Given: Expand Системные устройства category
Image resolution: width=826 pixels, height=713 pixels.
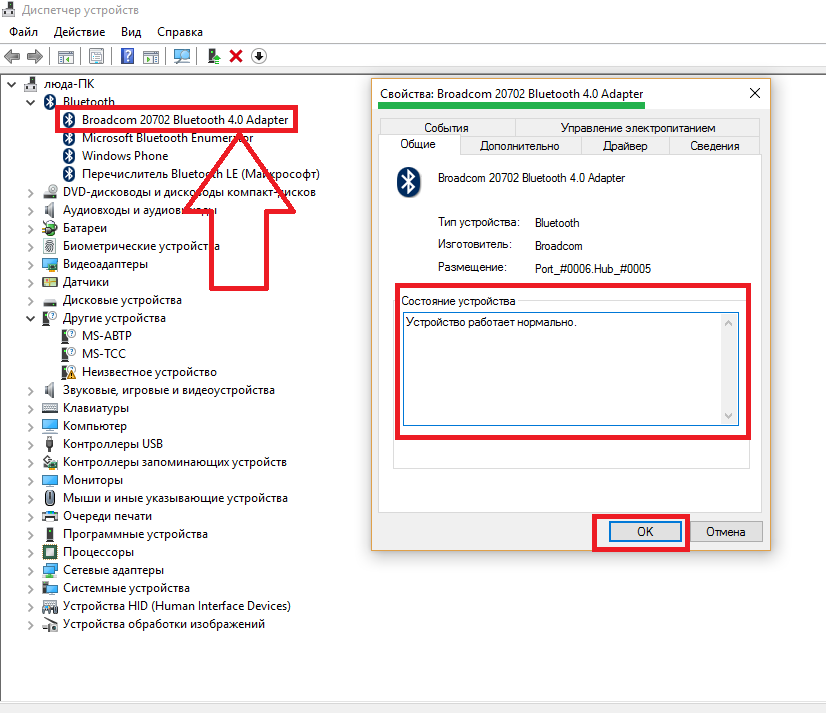Looking at the screenshot, I should coord(31,589).
